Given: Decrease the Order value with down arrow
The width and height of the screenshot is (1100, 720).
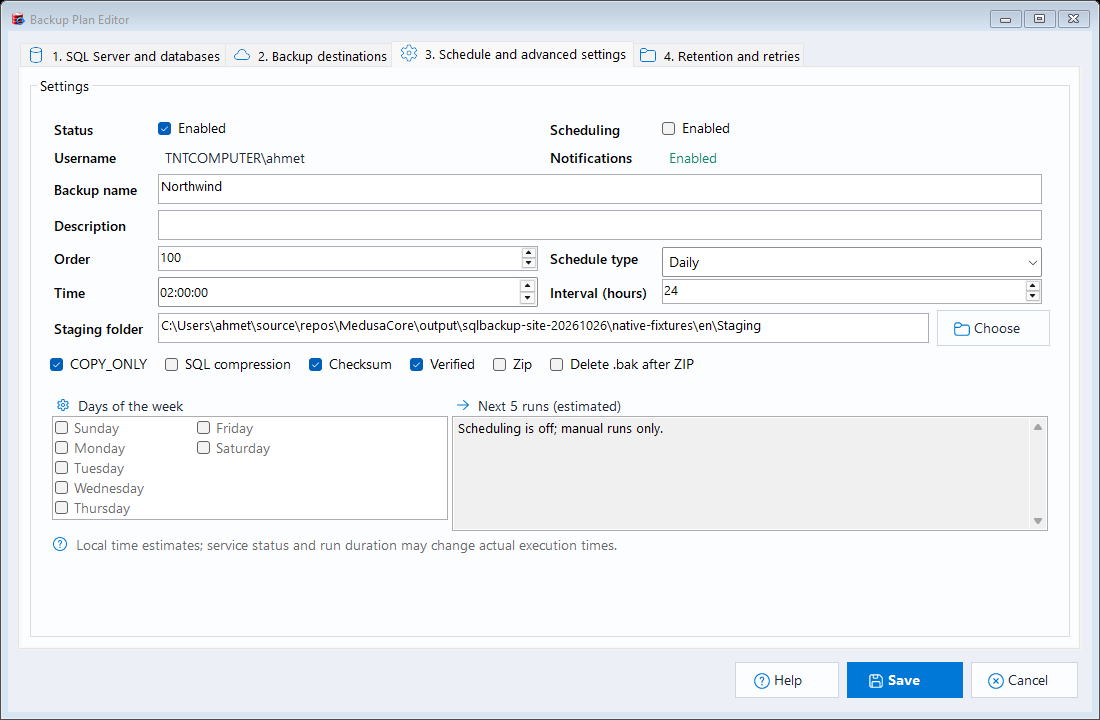Looking at the screenshot, I should pos(529,264).
